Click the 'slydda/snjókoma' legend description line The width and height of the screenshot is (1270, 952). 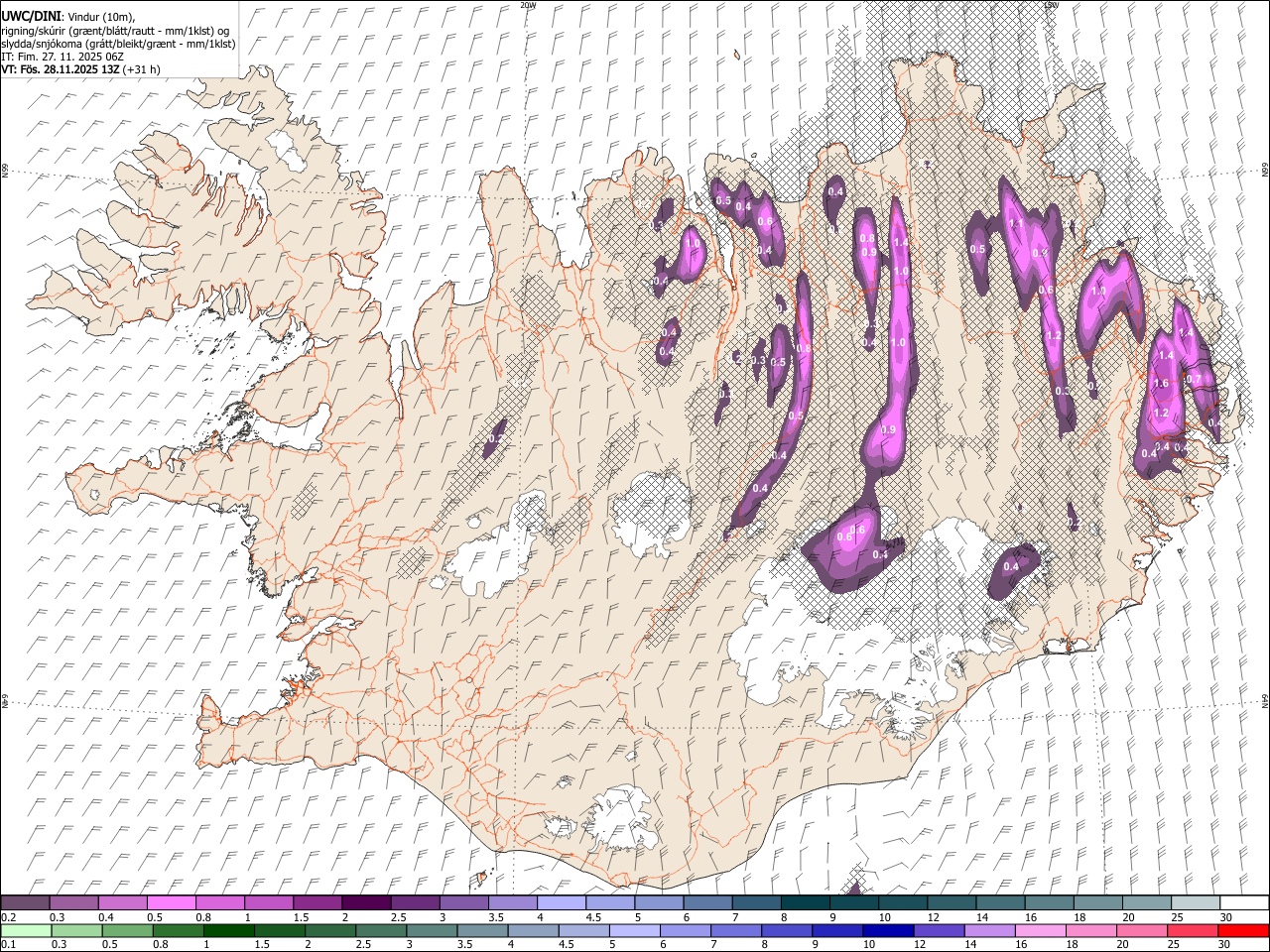119,44
